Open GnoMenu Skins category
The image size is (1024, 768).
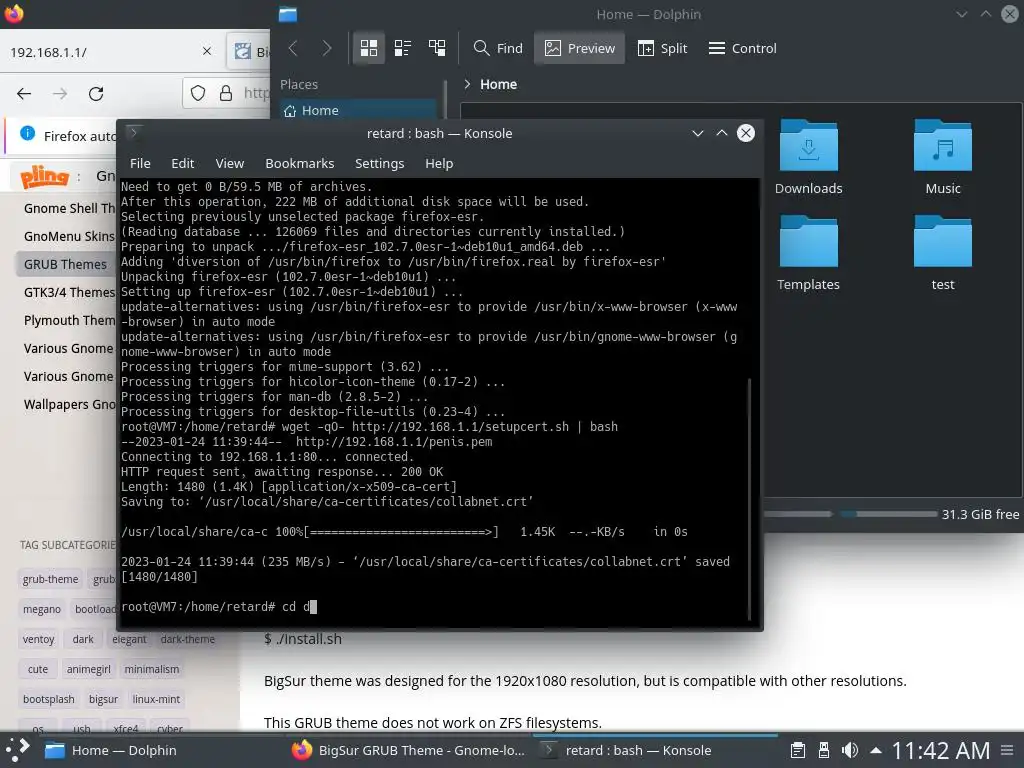69,236
